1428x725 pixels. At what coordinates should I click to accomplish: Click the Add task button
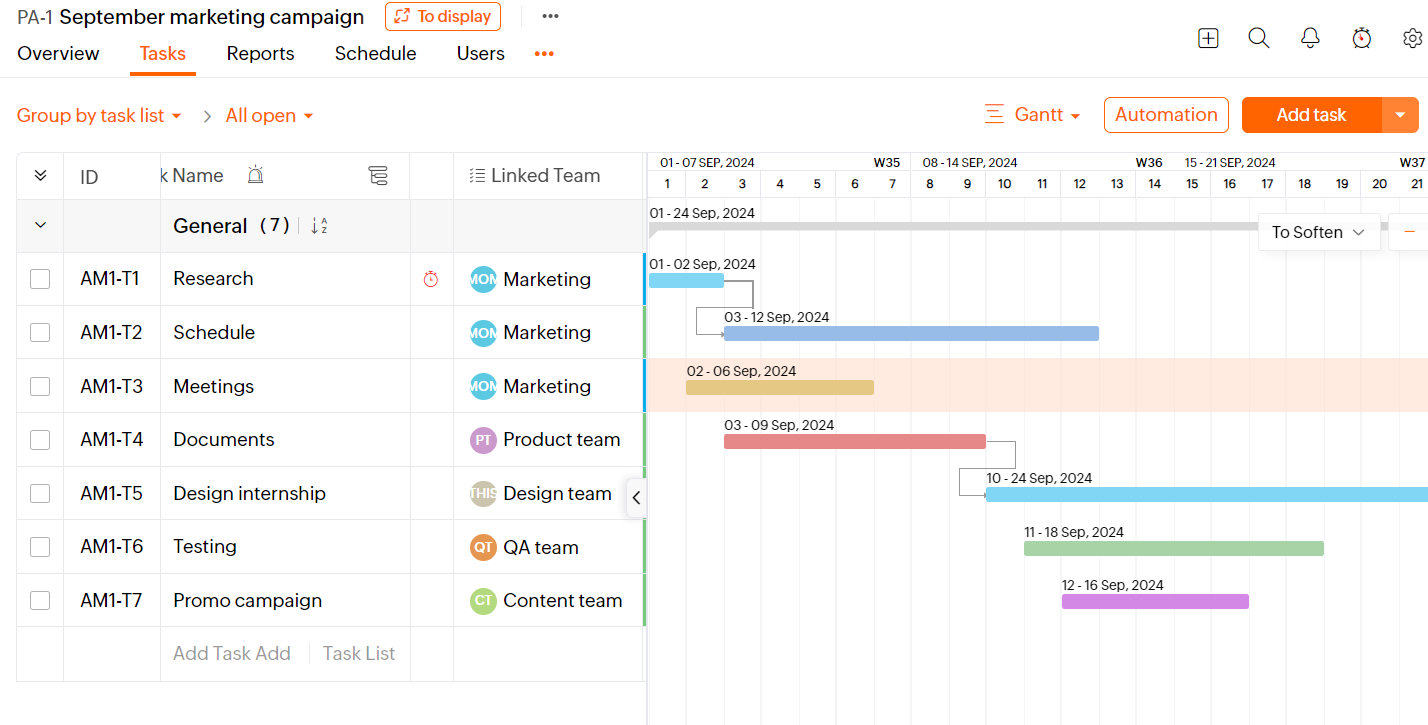(1310, 115)
